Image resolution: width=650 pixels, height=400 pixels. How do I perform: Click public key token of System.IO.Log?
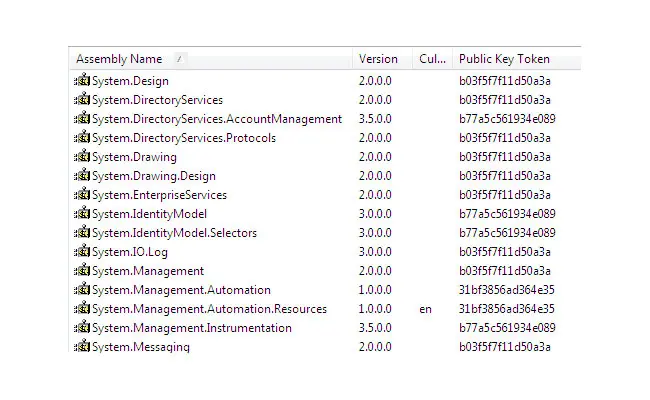504,252
